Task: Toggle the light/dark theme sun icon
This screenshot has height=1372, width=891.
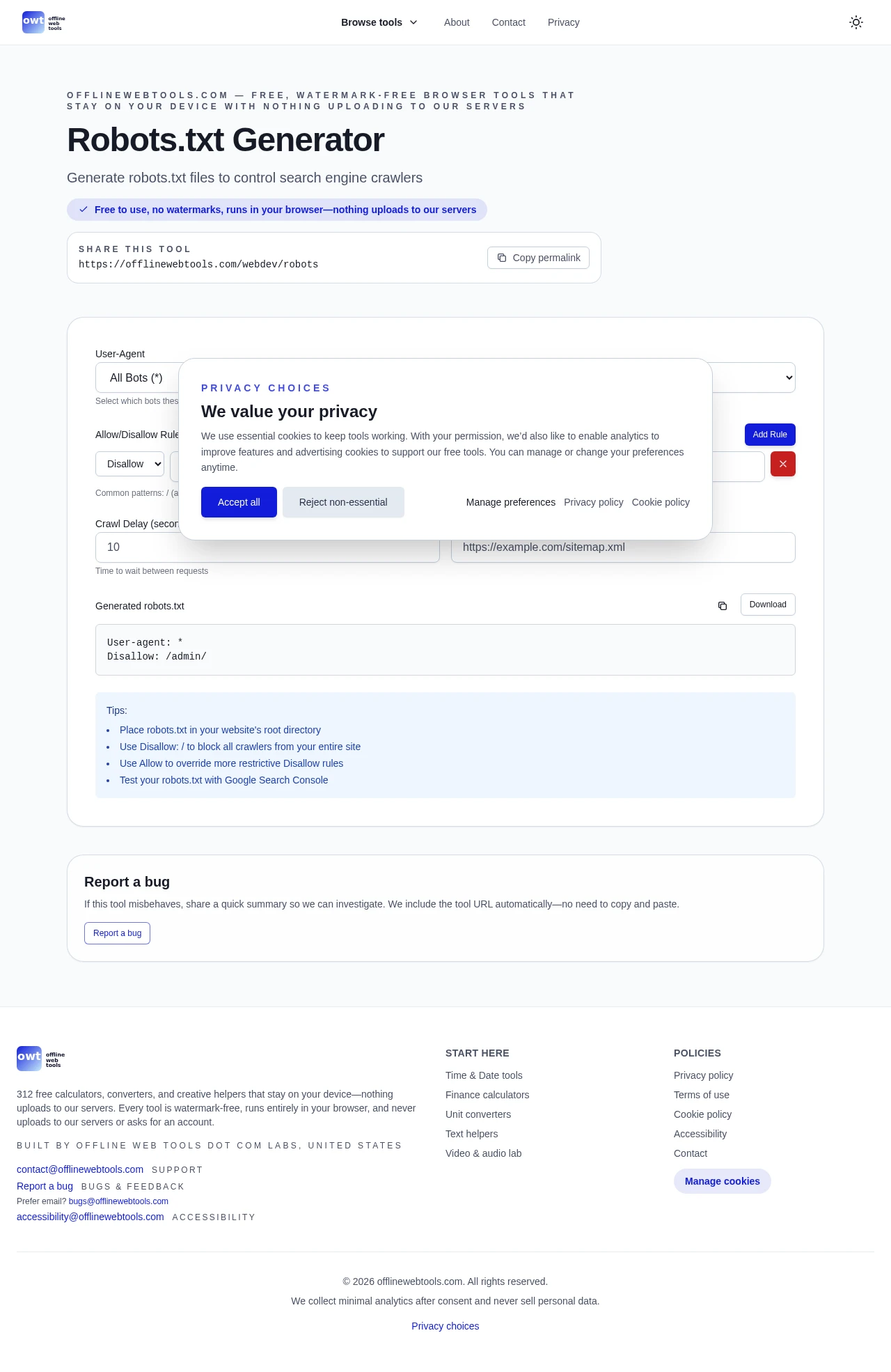Action: click(856, 22)
